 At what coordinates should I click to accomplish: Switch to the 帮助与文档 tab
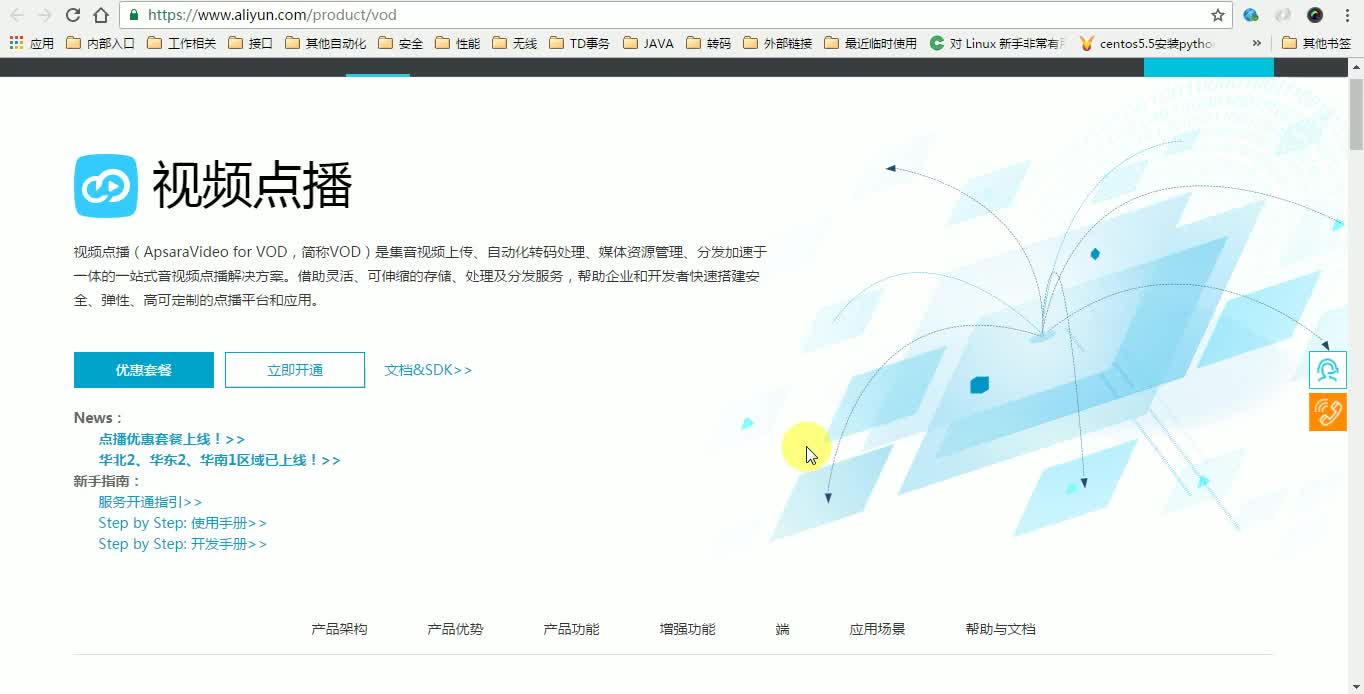pyautogui.click(x=1000, y=629)
